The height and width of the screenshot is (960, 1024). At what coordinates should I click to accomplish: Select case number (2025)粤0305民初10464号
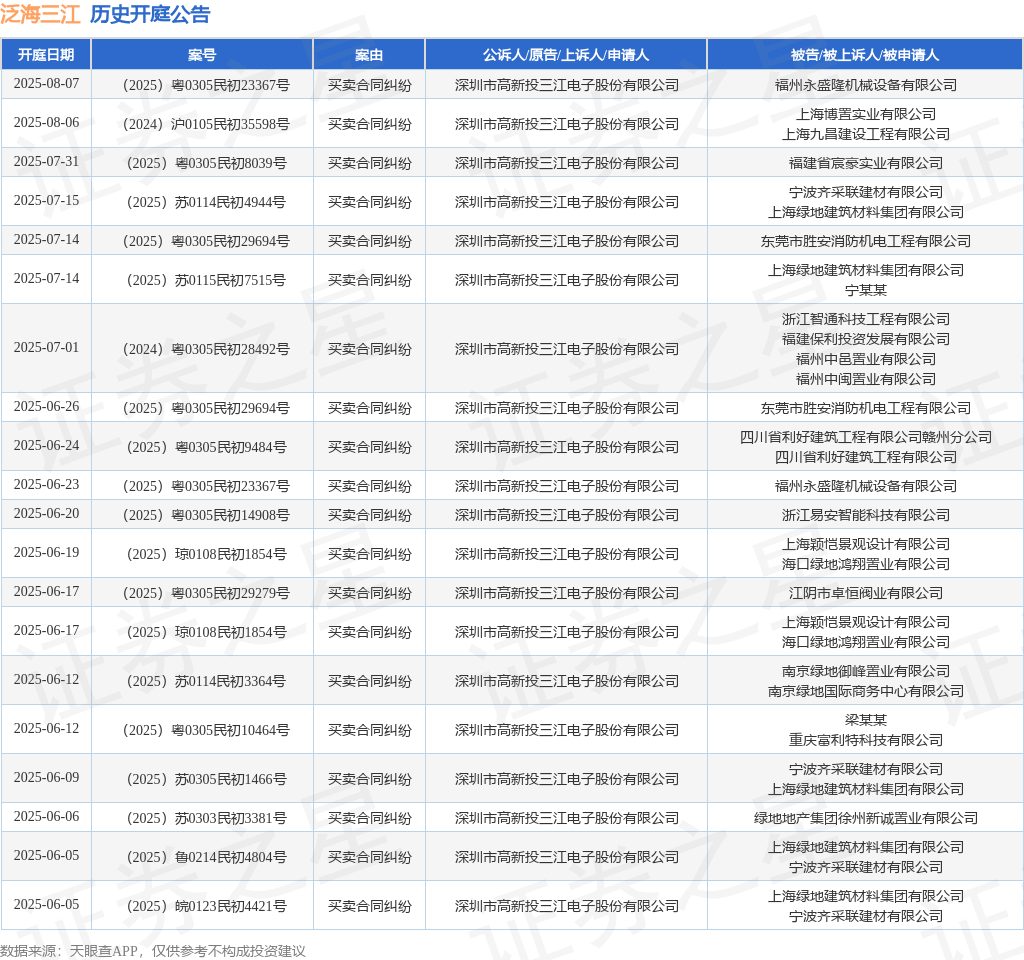click(x=205, y=730)
